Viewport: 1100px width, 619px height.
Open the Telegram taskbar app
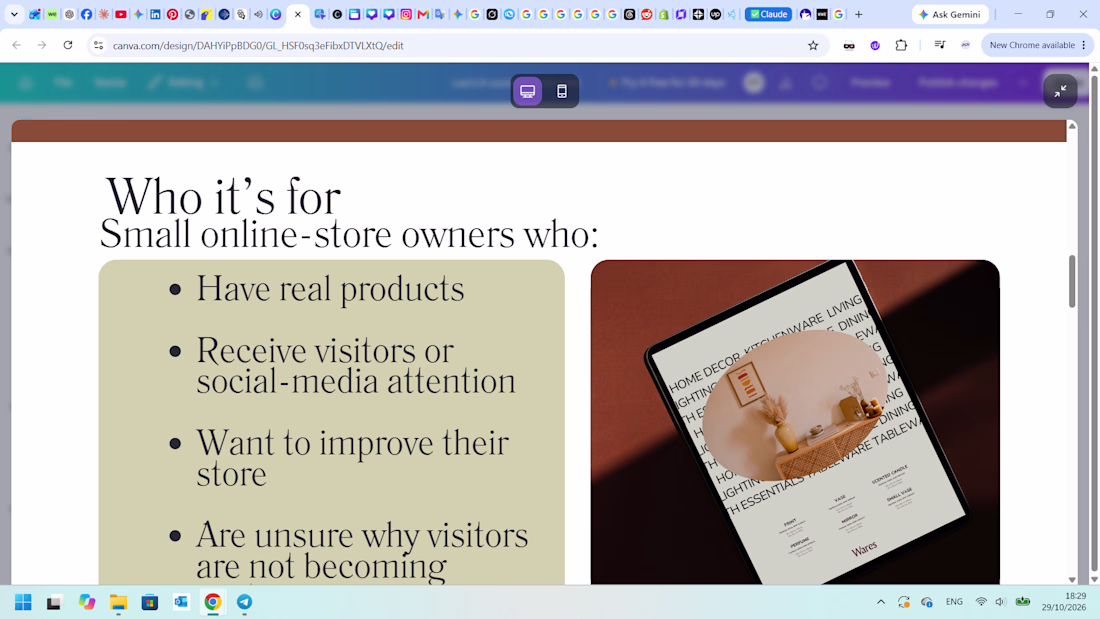244,602
